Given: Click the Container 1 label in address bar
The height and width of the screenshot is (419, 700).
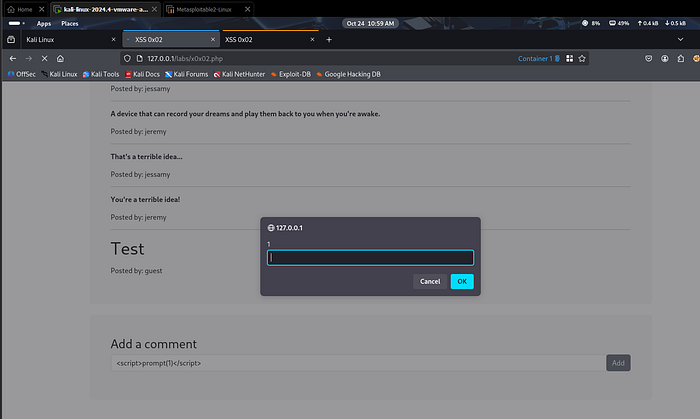Looking at the screenshot, I should click(x=538, y=58).
